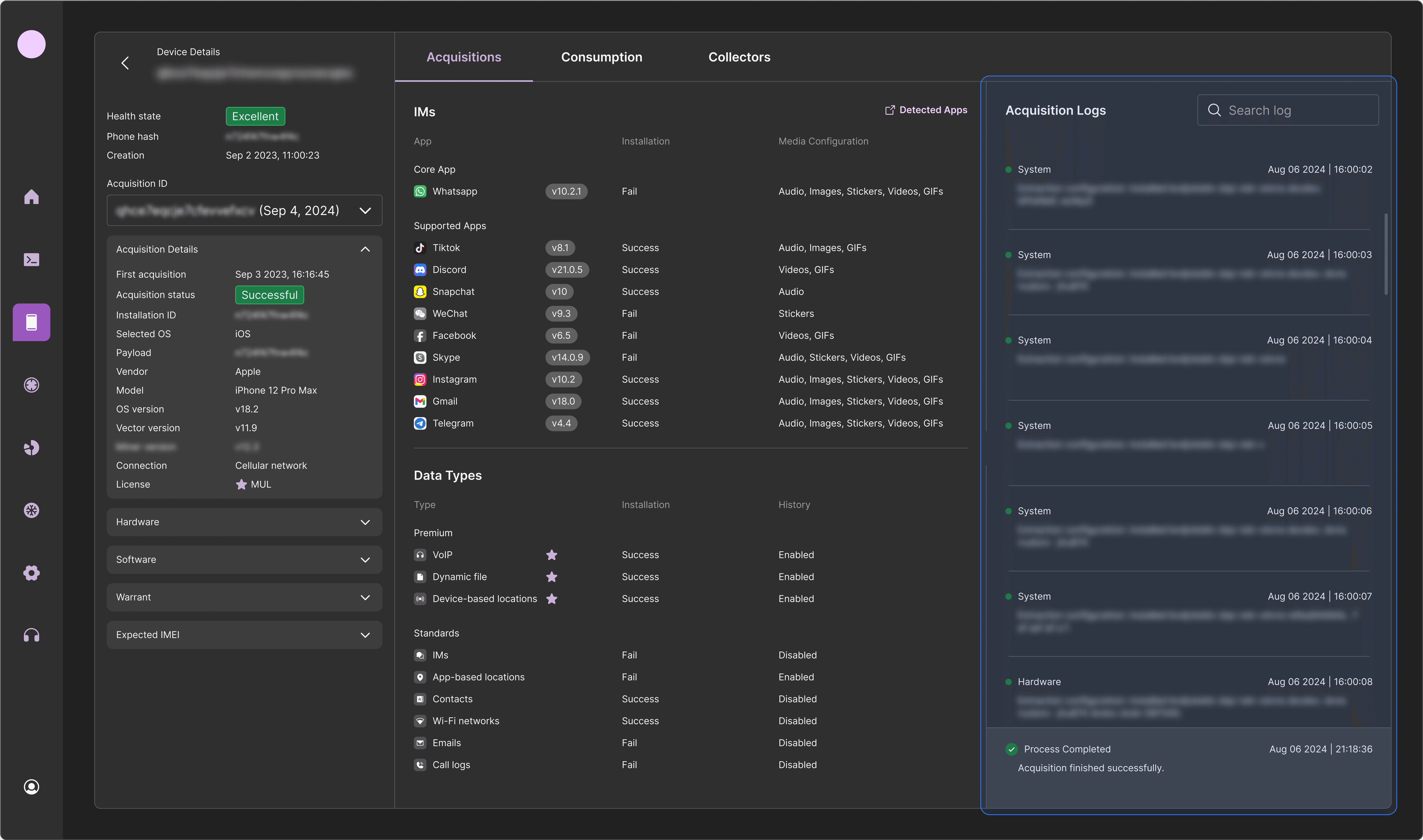
Task: Click the back arrow beside Device Details
Action: tap(125, 63)
